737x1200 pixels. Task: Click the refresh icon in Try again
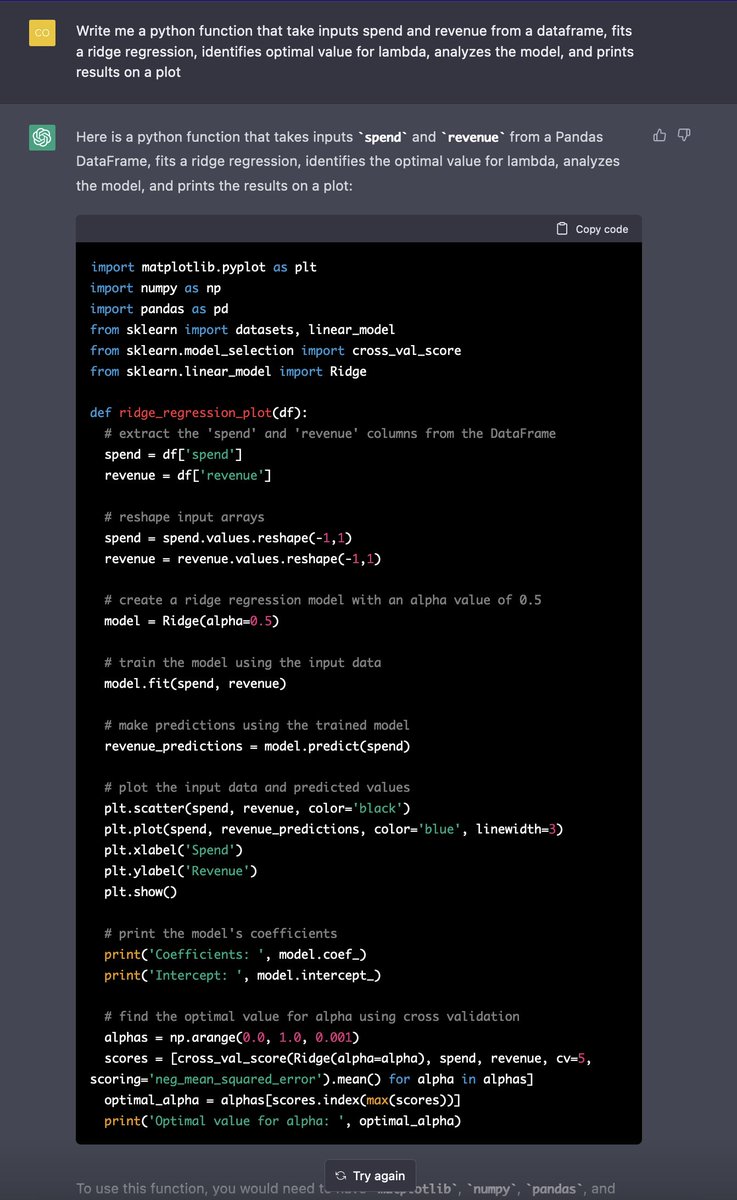click(341, 1176)
